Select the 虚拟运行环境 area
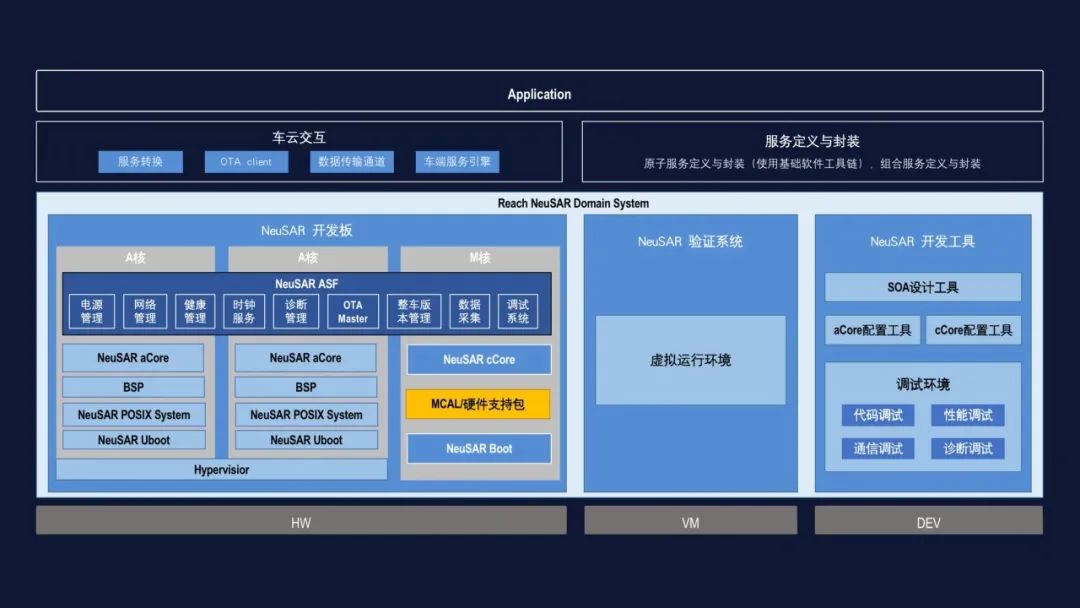 (690, 360)
